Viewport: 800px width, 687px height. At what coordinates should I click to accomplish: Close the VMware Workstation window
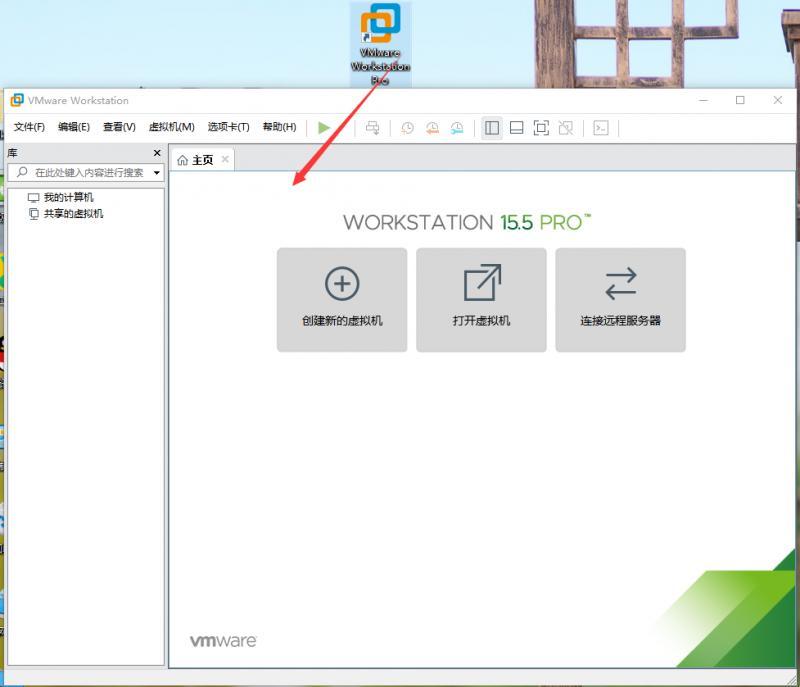(778, 100)
